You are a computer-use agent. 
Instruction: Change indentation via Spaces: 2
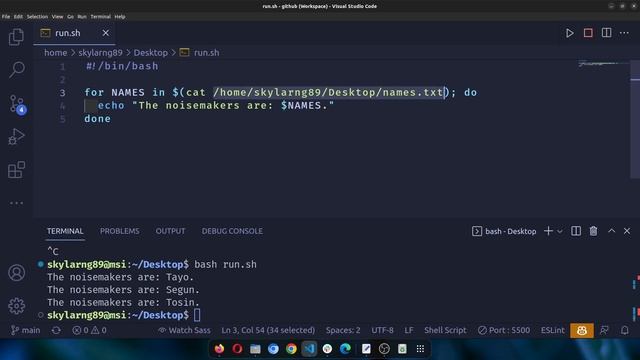coord(343,330)
